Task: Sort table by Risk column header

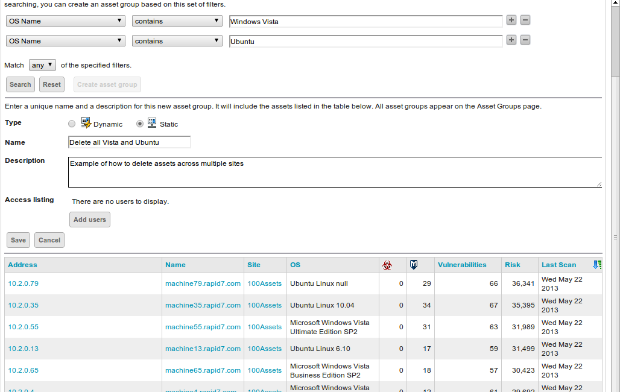Action: pos(512,265)
